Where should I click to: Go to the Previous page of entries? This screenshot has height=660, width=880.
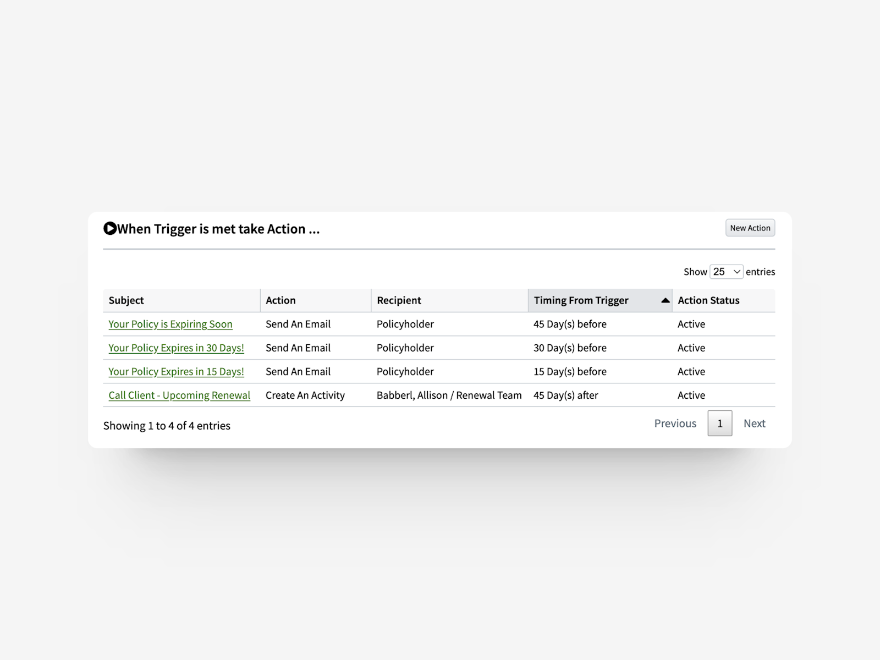pyautogui.click(x=675, y=423)
